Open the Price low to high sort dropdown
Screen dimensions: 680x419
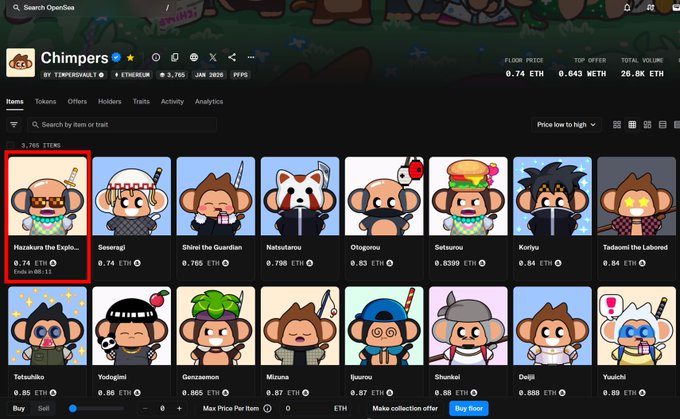[566, 124]
